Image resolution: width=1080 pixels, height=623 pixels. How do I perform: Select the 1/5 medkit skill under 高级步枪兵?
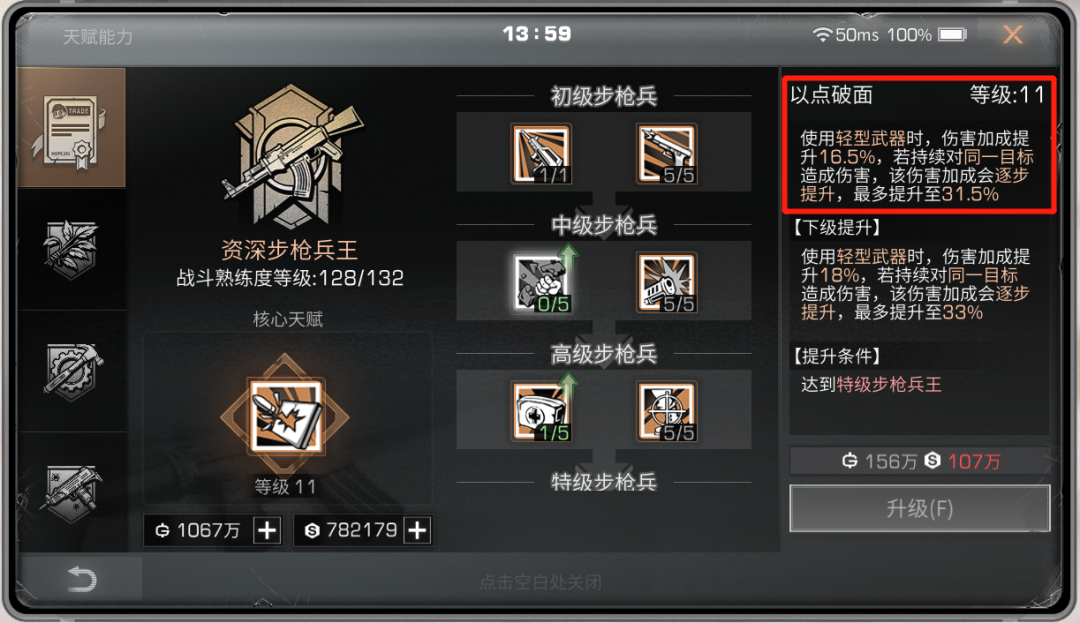tap(542, 412)
